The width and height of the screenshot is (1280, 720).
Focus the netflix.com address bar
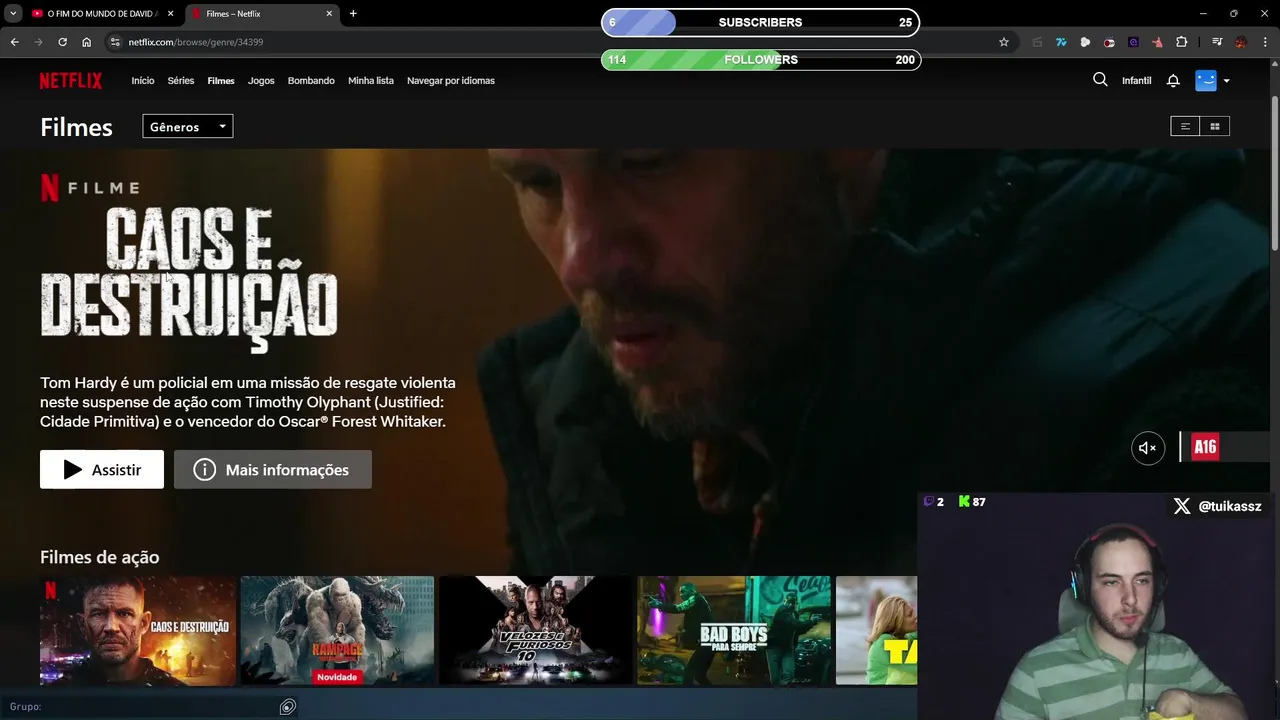click(x=560, y=42)
